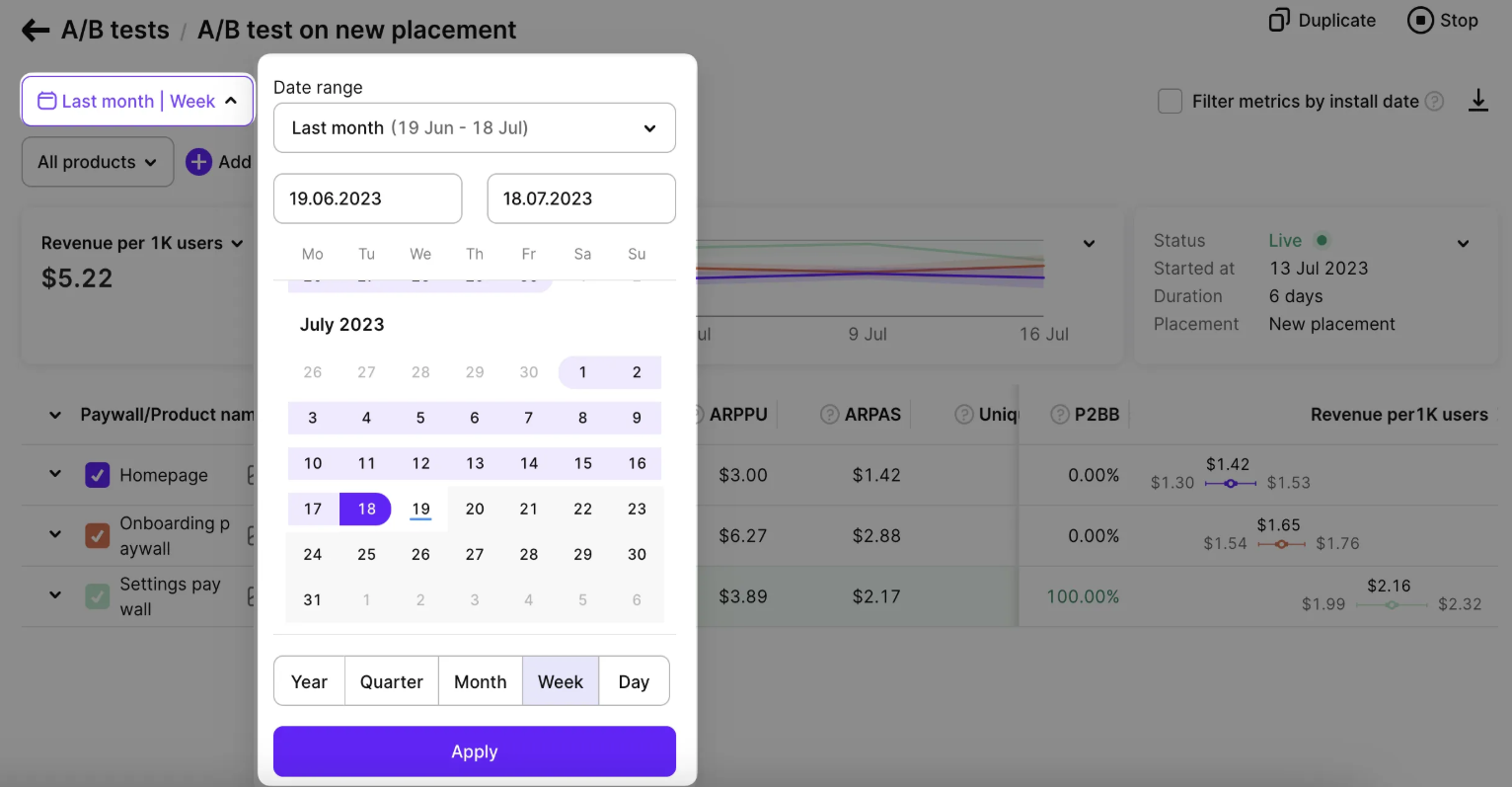1512x787 pixels.
Task: Expand the Status panel chevron
Action: click(1463, 244)
